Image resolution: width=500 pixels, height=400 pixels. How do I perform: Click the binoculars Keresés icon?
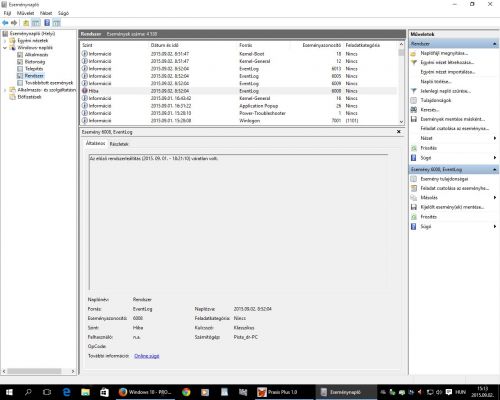(414, 110)
